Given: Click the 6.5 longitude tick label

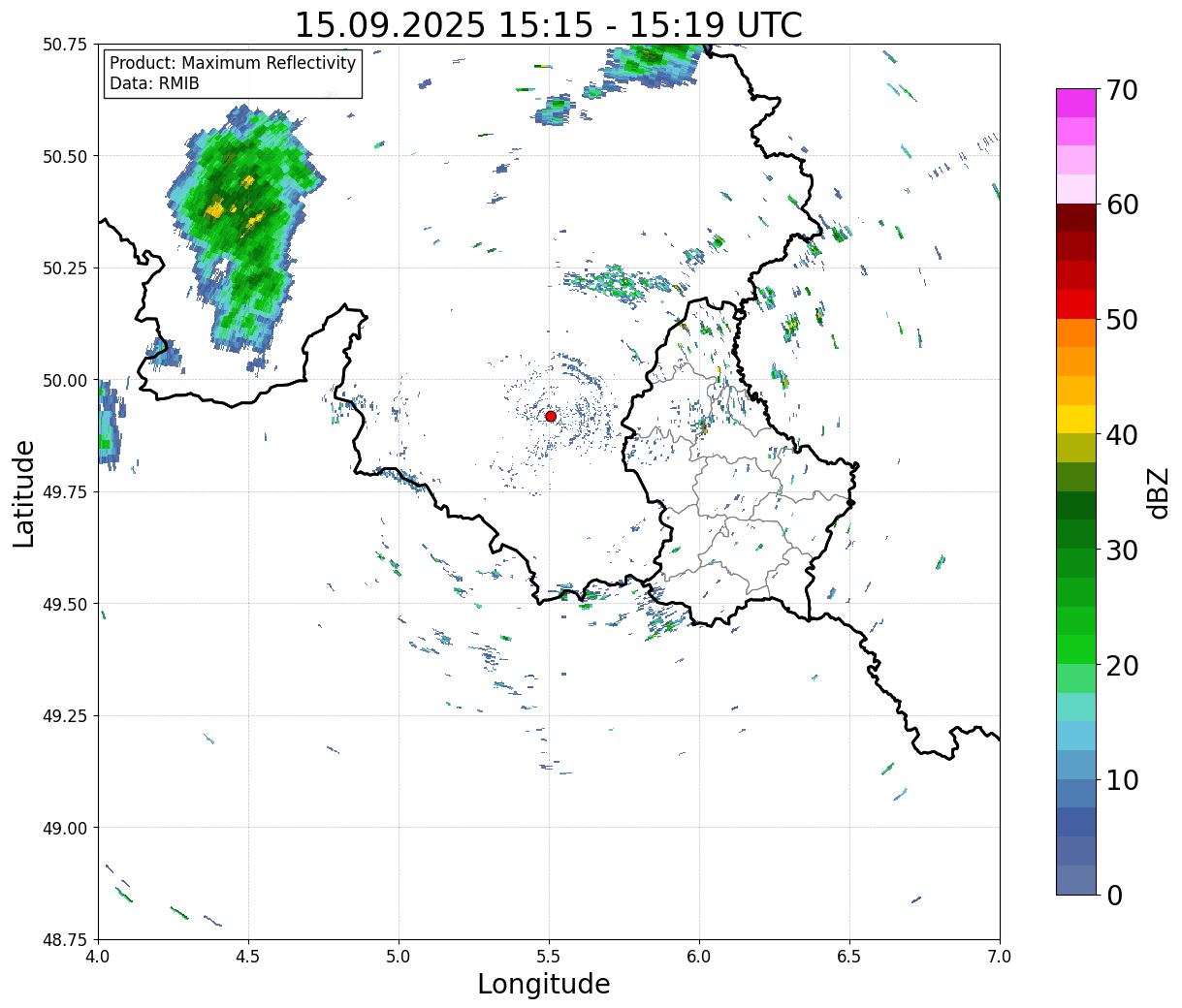Looking at the screenshot, I should click(849, 957).
